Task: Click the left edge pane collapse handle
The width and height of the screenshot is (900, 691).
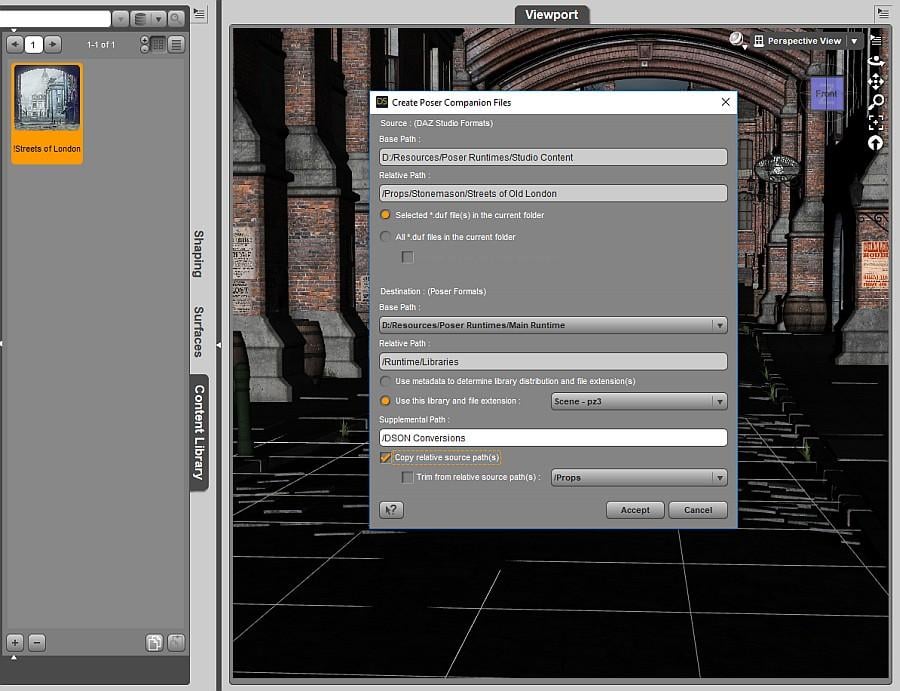Action: 2,343
